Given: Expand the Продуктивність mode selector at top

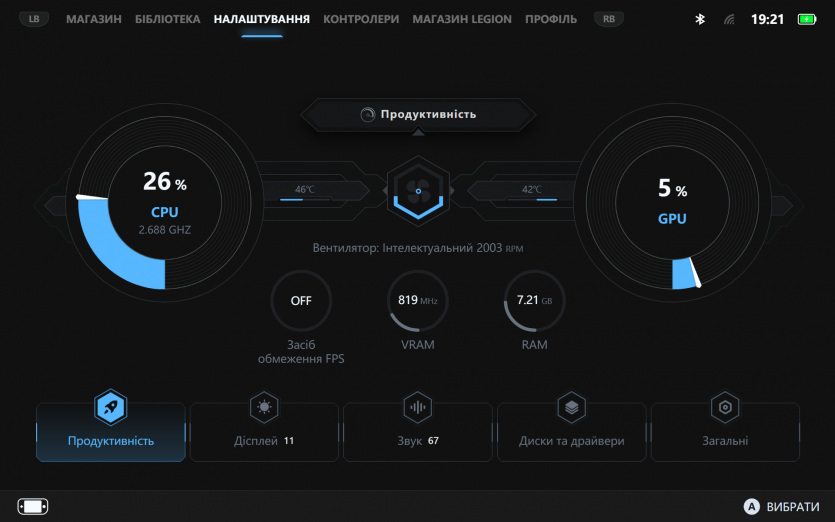Looking at the screenshot, I should (418, 114).
